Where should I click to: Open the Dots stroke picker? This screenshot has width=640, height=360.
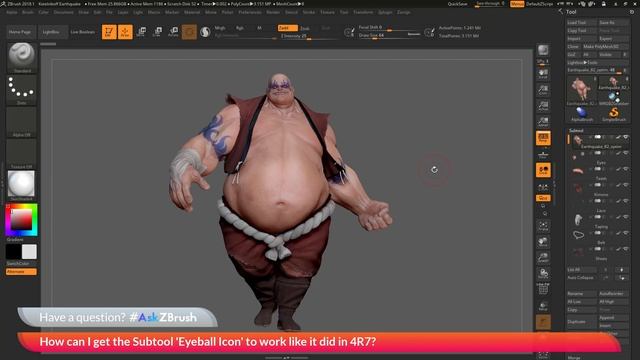21,90
